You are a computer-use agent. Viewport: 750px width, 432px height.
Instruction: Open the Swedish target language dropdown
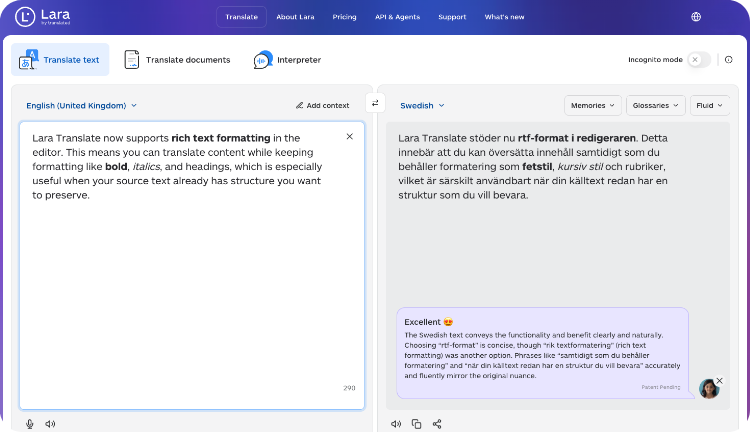(422, 105)
